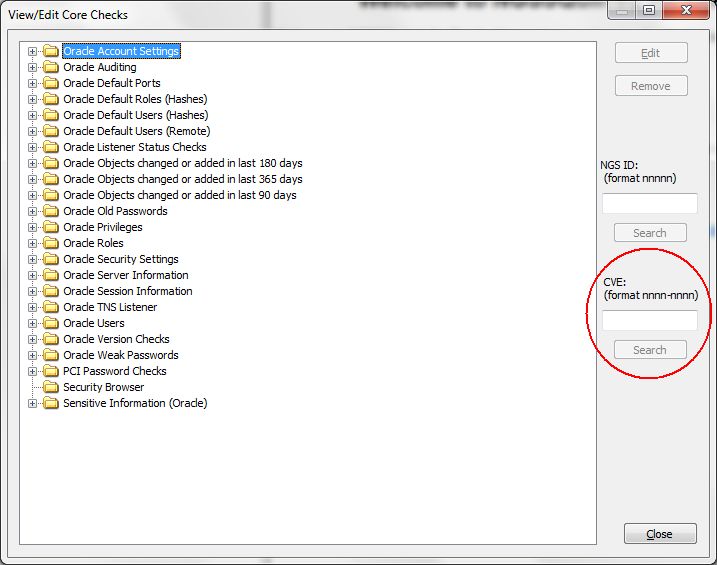Select the Security Browser label

coord(103,387)
